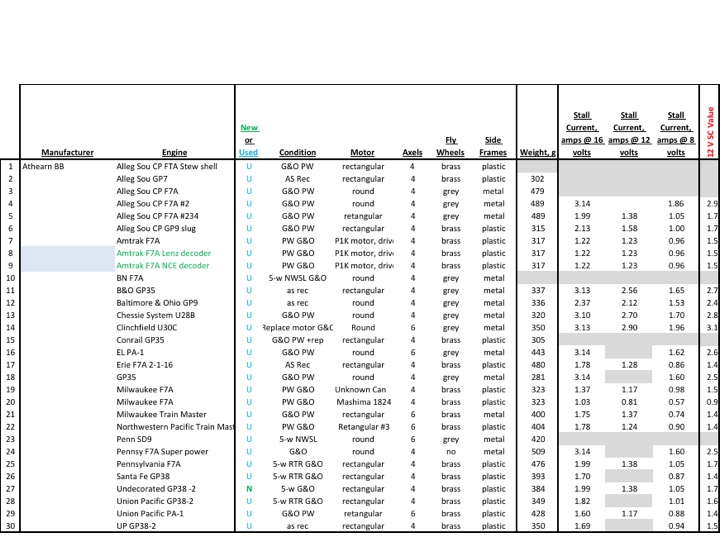
Task: Select the Condition column header
Action: click(298, 152)
